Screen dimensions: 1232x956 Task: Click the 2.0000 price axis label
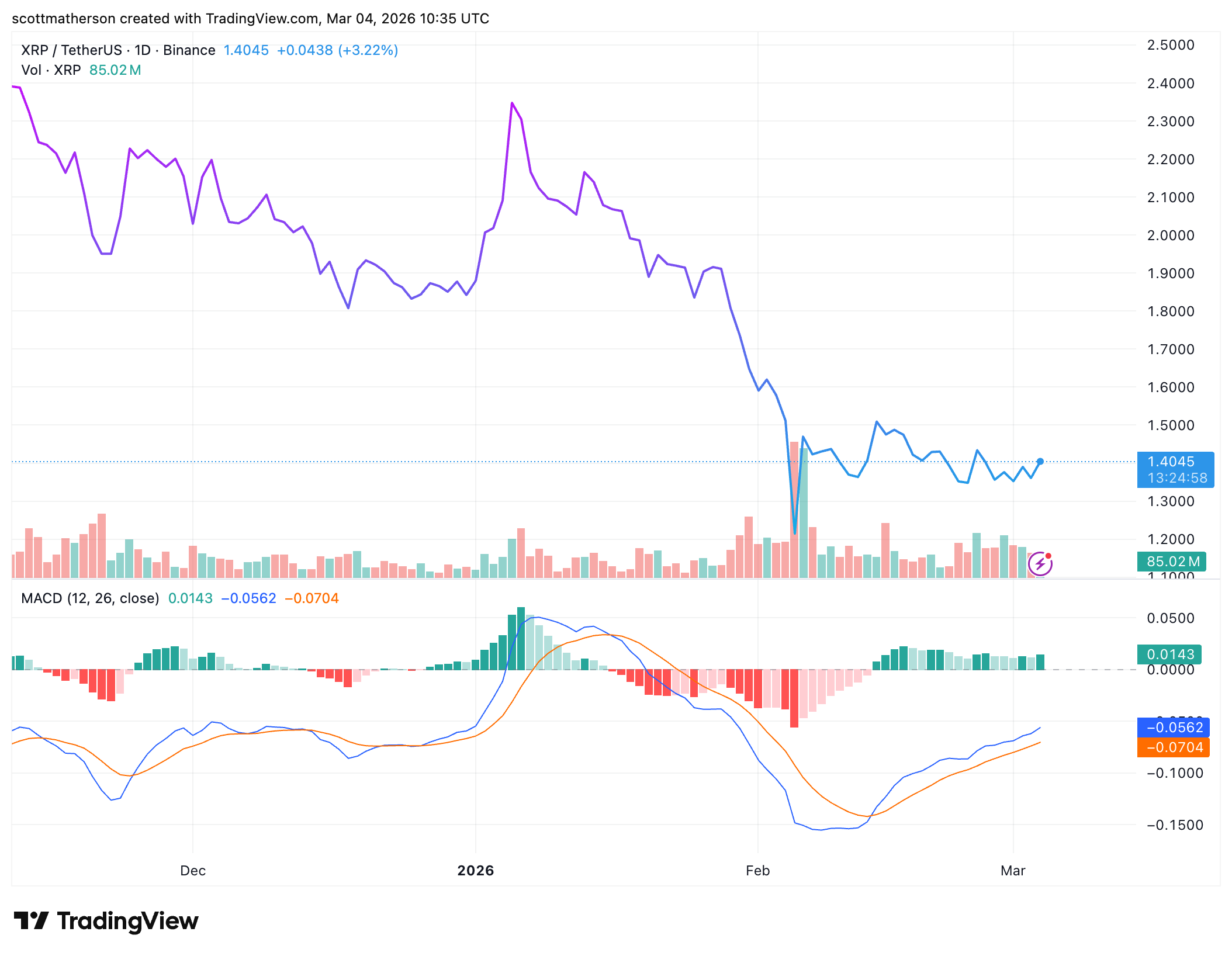coord(1171,235)
